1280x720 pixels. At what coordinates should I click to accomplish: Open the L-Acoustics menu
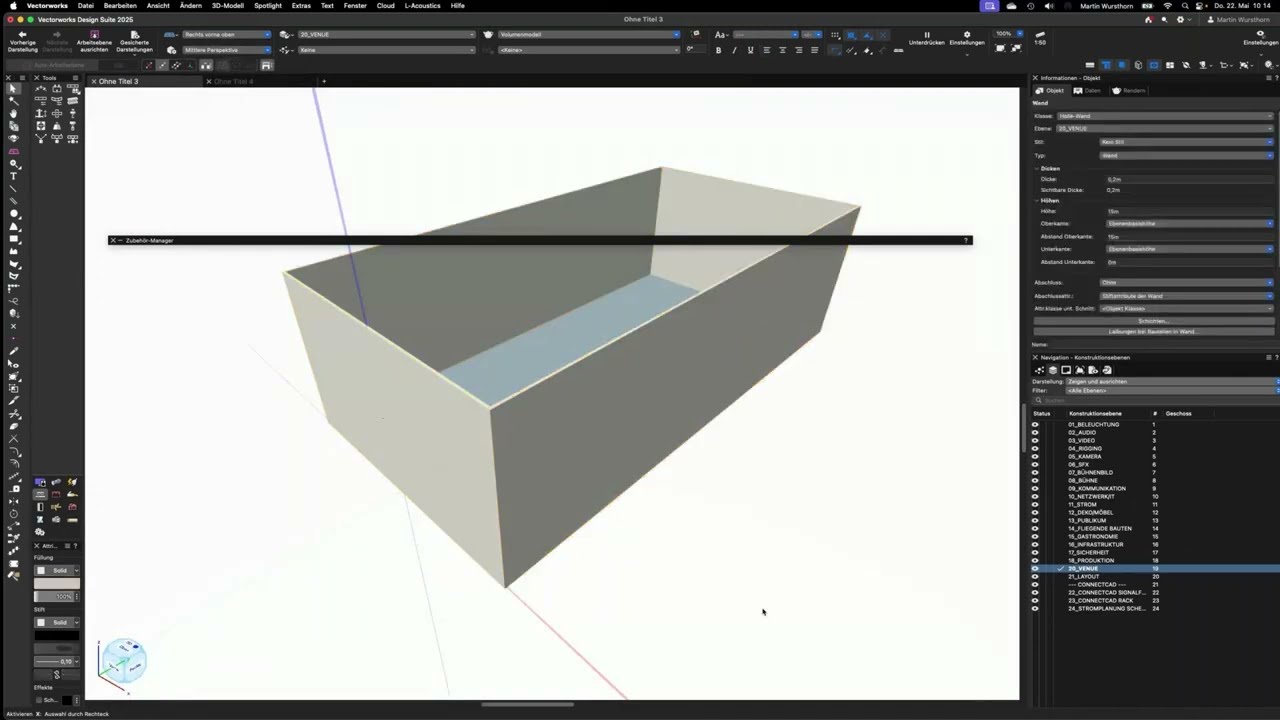pyautogui.click(x=421, y=6)
